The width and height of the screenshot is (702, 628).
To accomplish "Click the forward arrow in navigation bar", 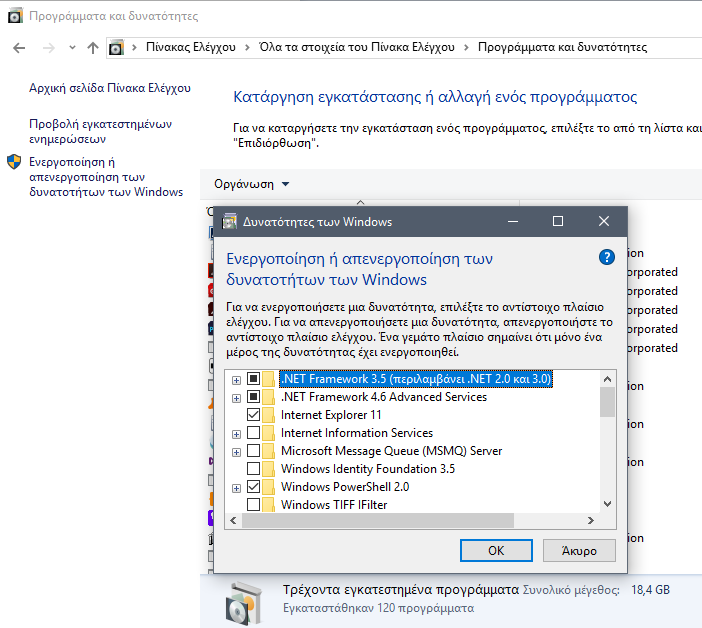I will (48, 47).
